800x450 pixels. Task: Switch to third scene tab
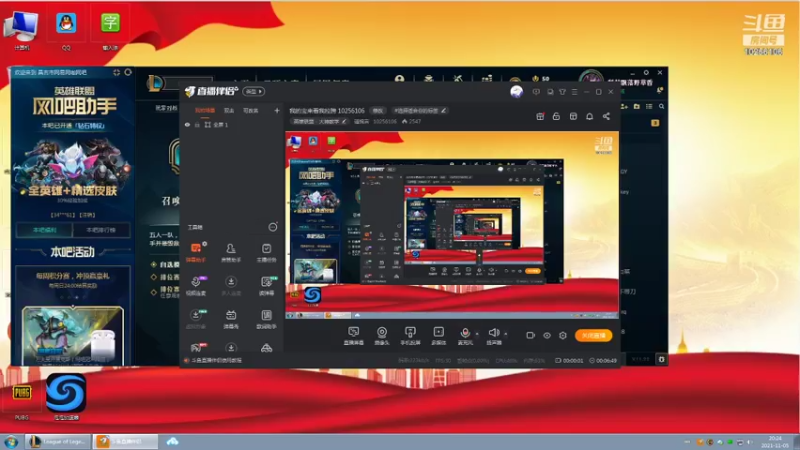(x=251, y=110)
